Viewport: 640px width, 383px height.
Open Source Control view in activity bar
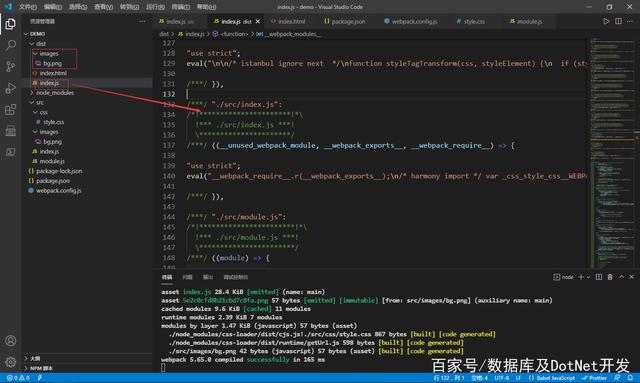11,67
